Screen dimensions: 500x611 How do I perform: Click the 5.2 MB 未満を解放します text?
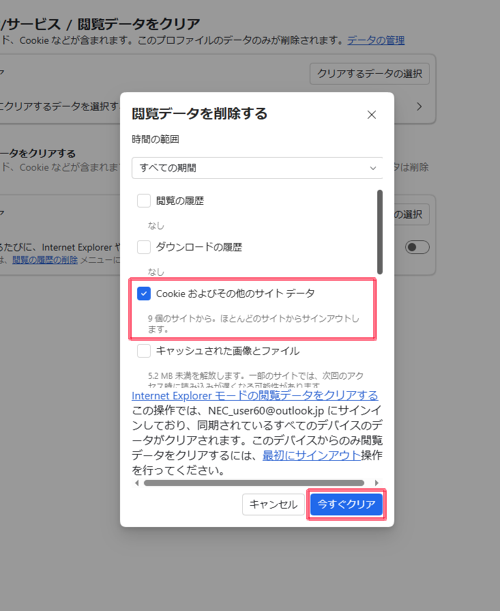(255, 379)
